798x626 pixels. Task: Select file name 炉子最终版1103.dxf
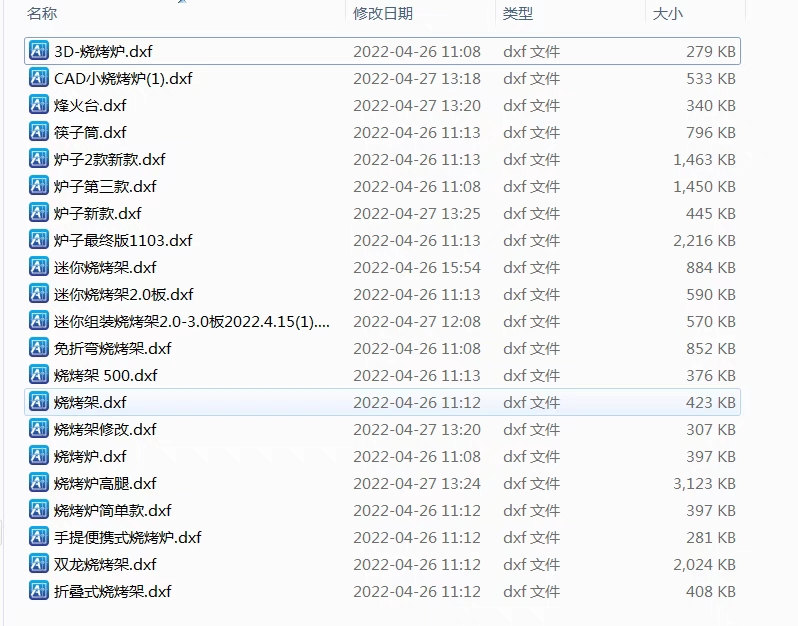click(123, 240)
